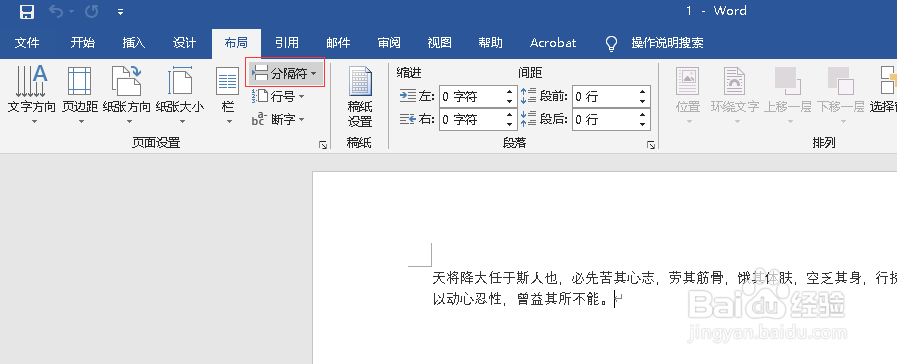The image size is (897, 364).
Task: Open the Undo history dropdown arrow
Action: (x=72, y=11)
